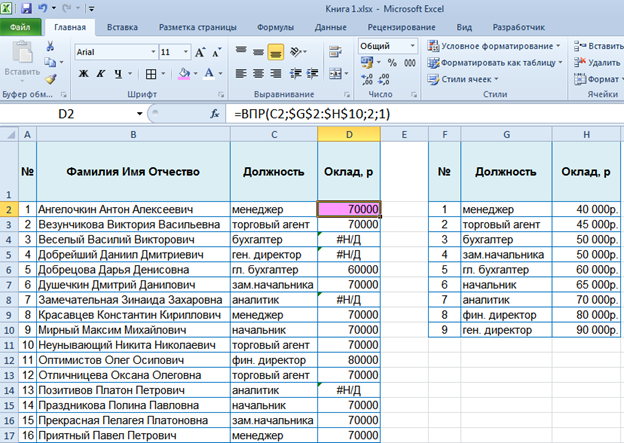Select the Format Painter brush icon

coord(51,78)
